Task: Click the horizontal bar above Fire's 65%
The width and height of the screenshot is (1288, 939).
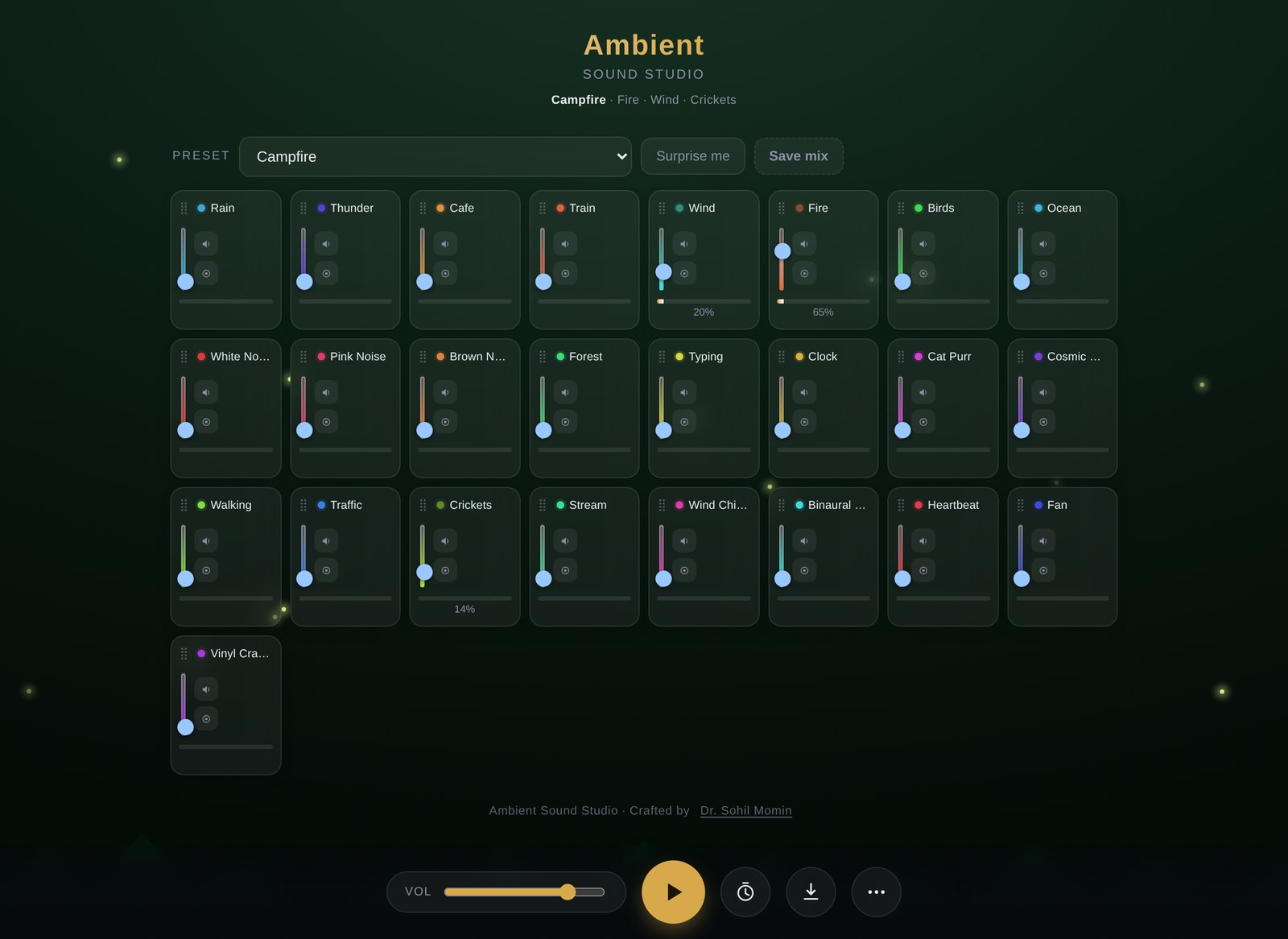Action: point(824,301)
